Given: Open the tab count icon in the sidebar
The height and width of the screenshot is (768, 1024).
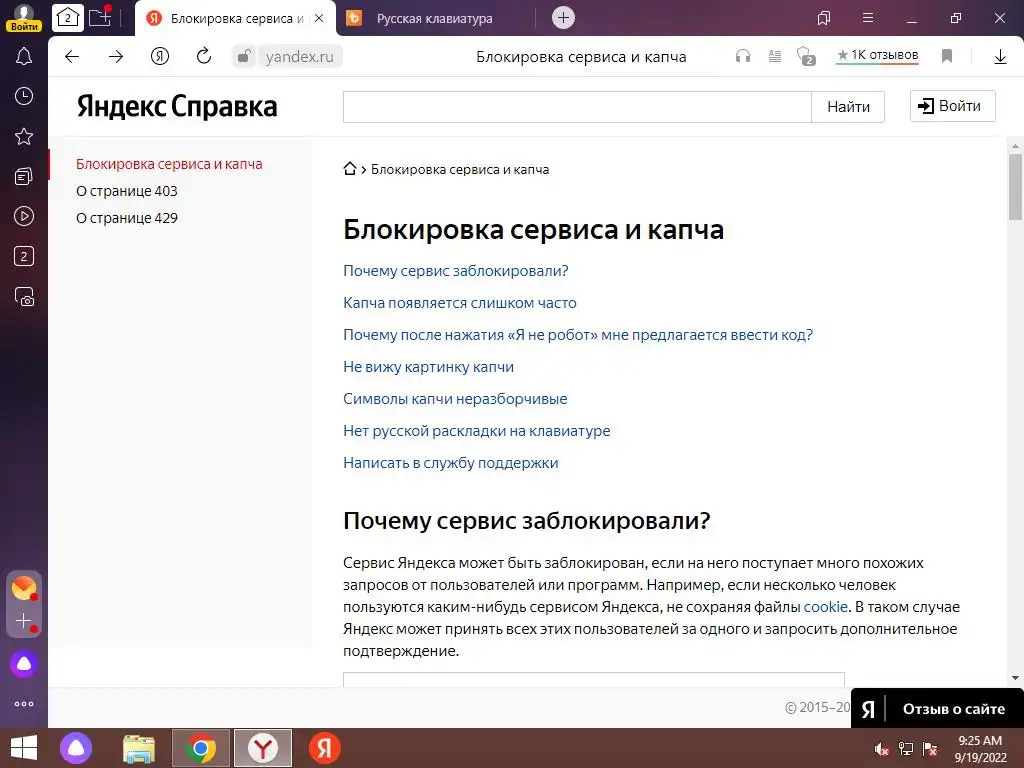Looking at the screenshot, I should [x=24, y=256].
